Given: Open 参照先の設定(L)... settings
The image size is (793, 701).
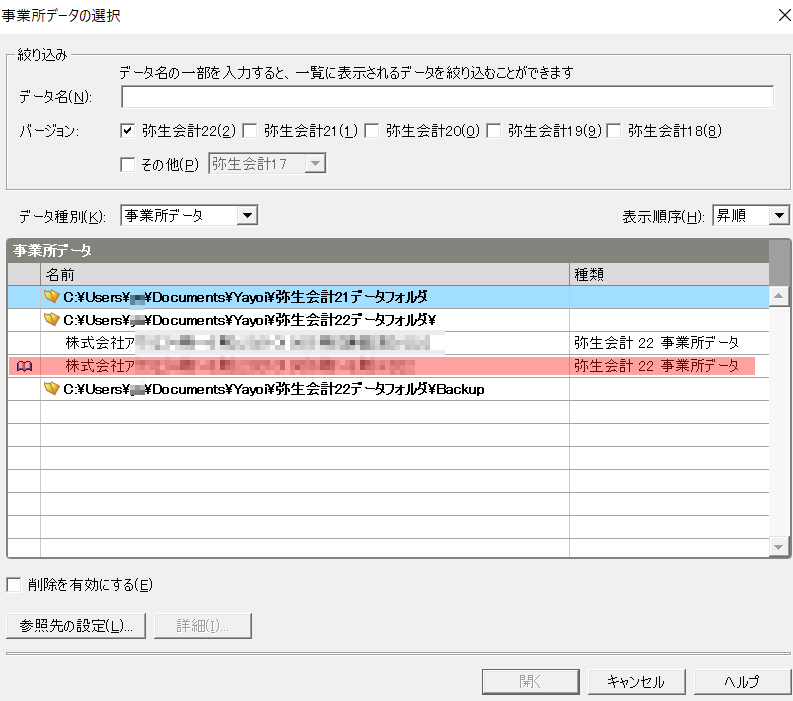Looking at the screenshot, I should pyautogui.click(x=76, y=626).
